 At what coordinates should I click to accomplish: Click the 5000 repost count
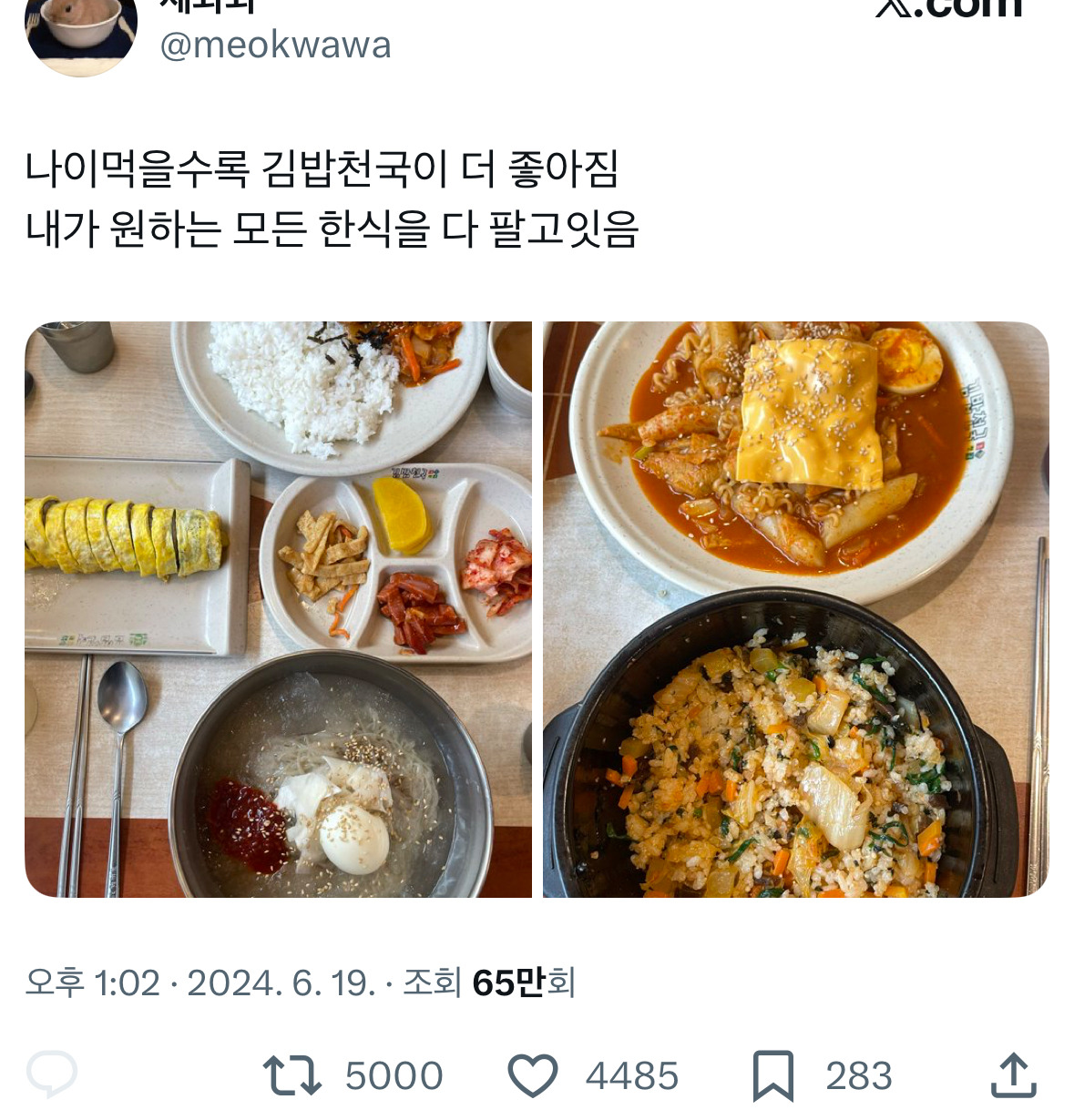(x=394, y=1076)
